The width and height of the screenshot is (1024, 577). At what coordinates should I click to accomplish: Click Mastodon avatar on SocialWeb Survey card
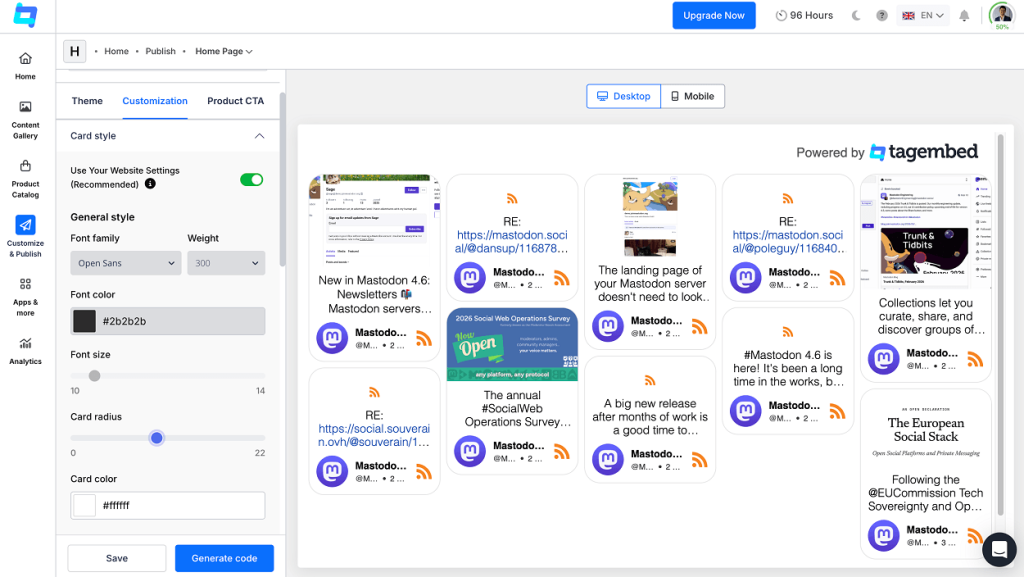pyautogui.click(x=470, y=451)
